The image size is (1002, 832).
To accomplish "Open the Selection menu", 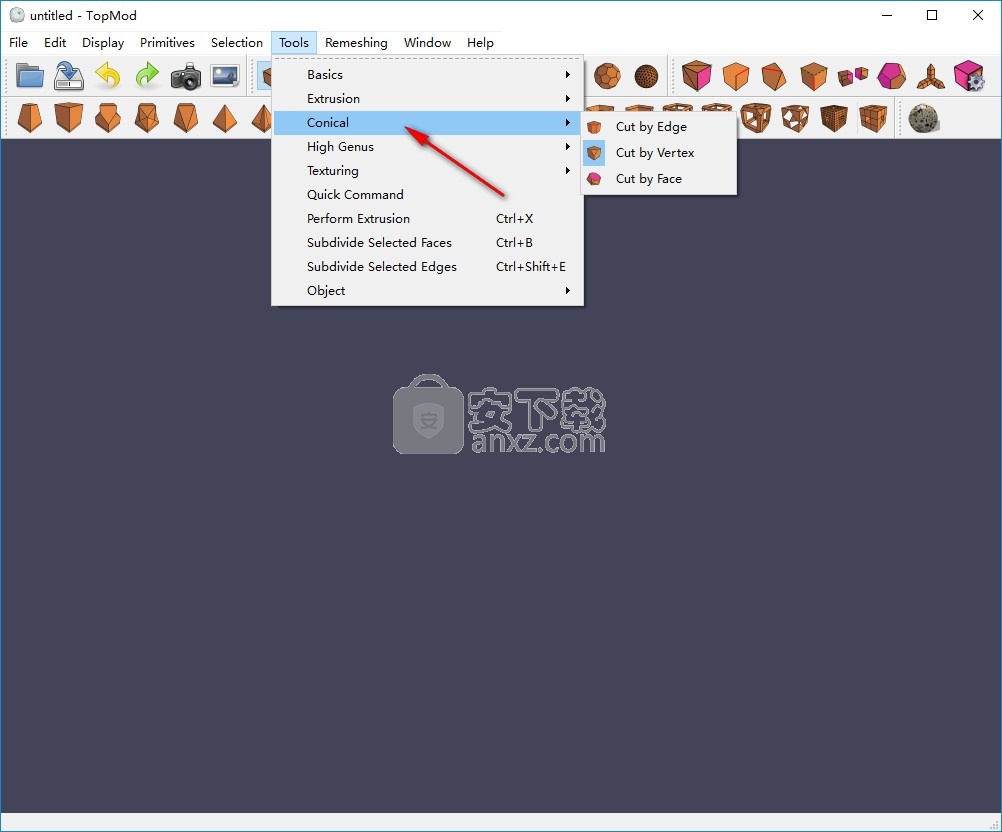I will [237, 43].
